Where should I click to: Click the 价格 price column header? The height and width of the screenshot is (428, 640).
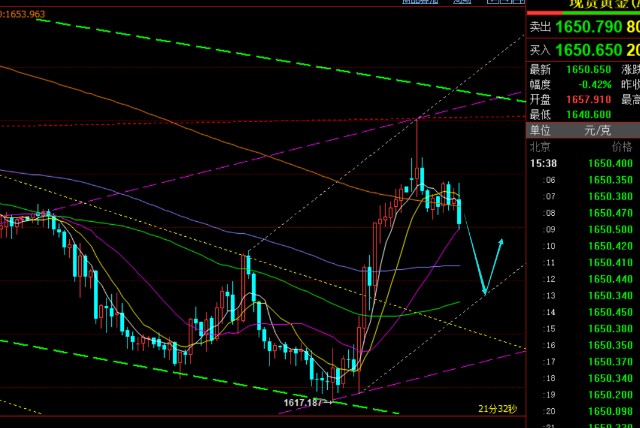point(606,146)
